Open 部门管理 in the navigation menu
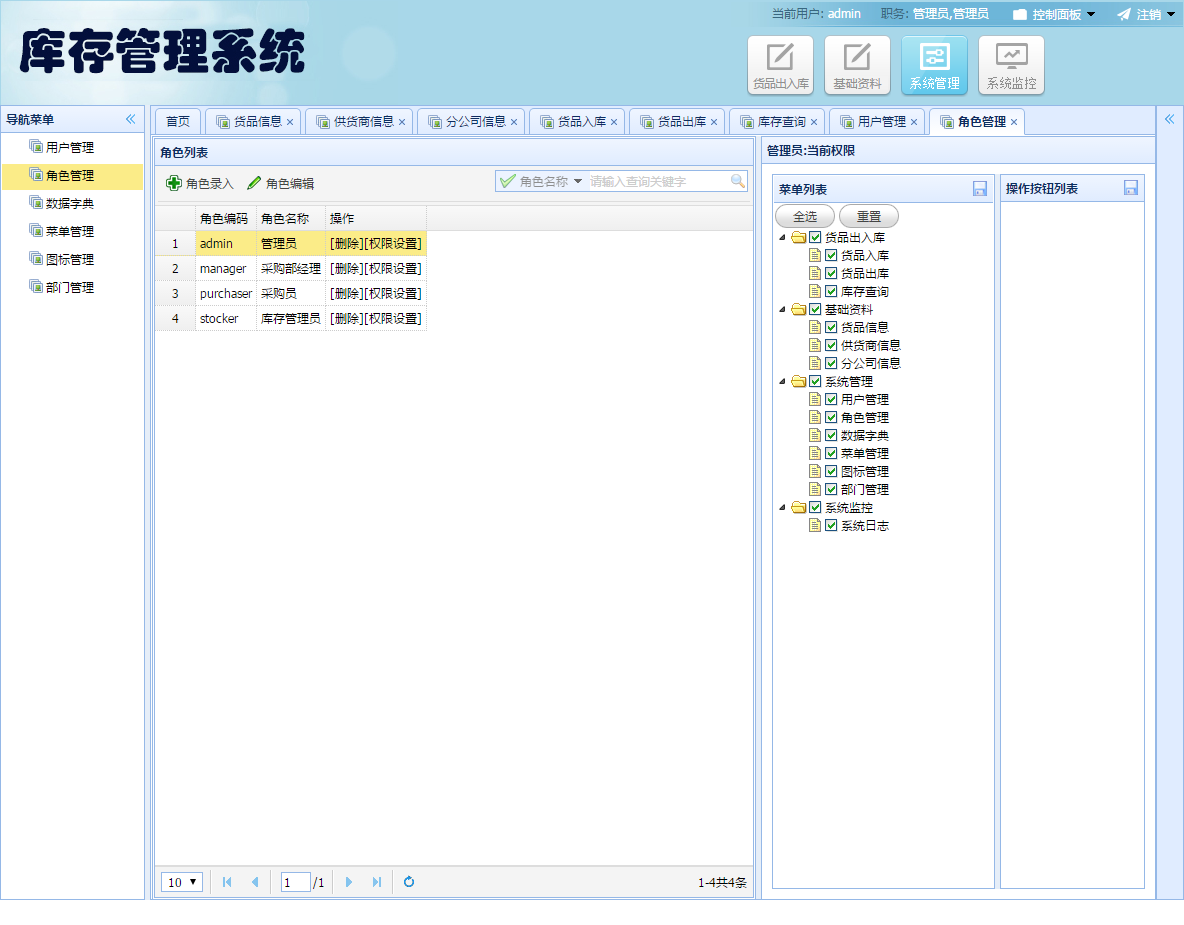Image resolution: width=1184 pixels, height=925 pixels. [70, 287]
